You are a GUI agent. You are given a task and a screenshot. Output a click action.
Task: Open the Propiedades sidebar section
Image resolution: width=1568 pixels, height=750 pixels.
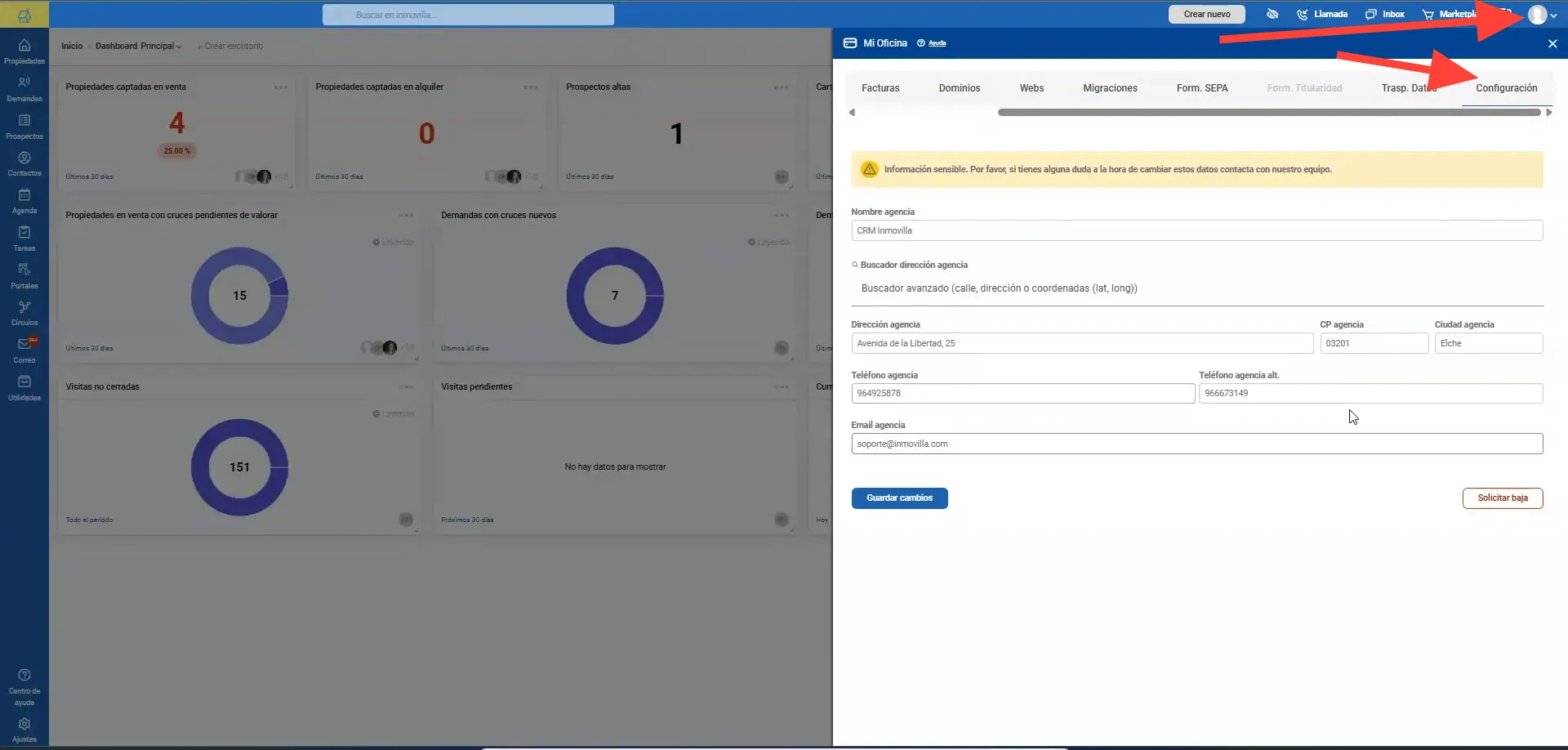[24, 51]
